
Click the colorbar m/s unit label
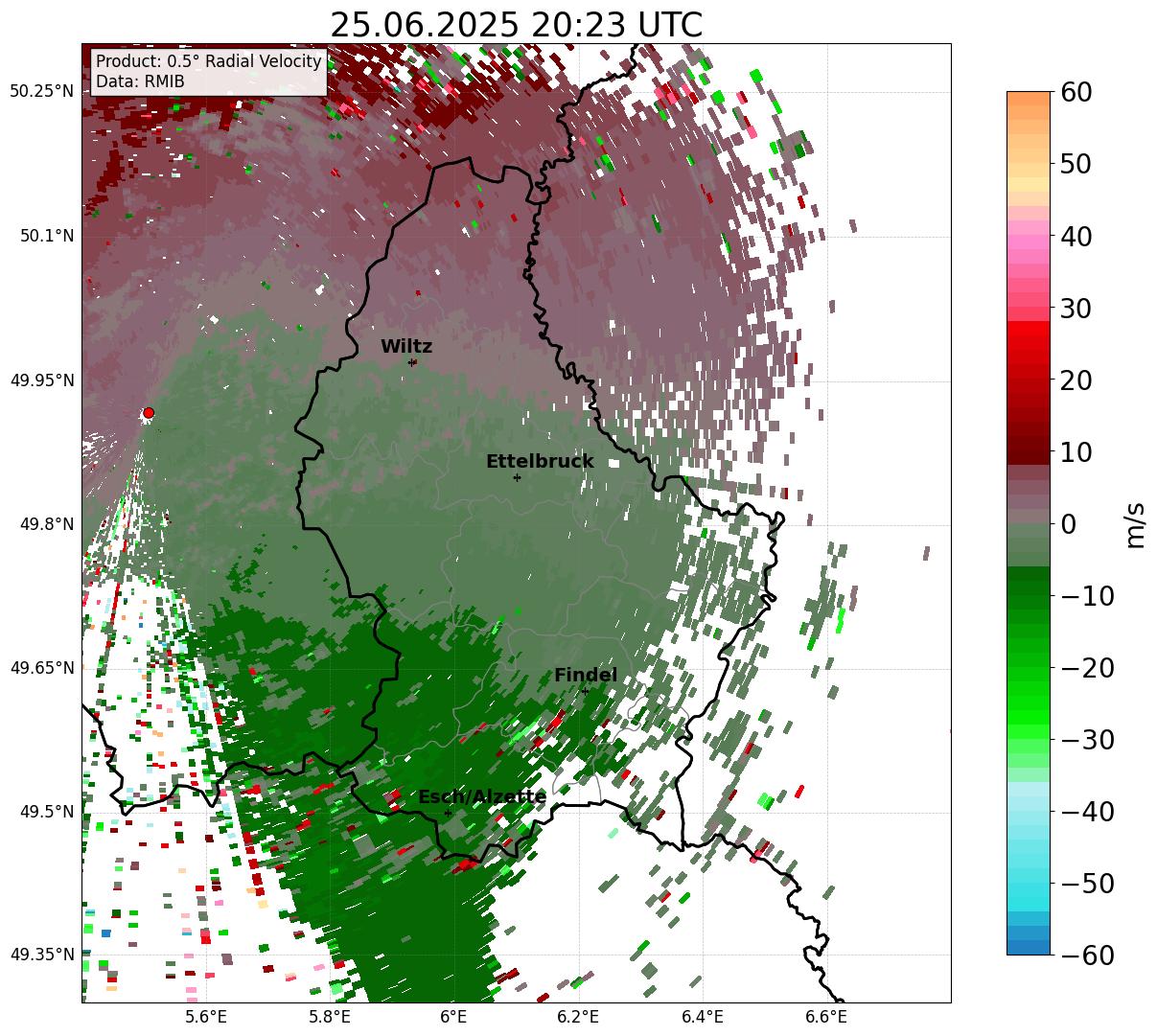(1135, 523)
